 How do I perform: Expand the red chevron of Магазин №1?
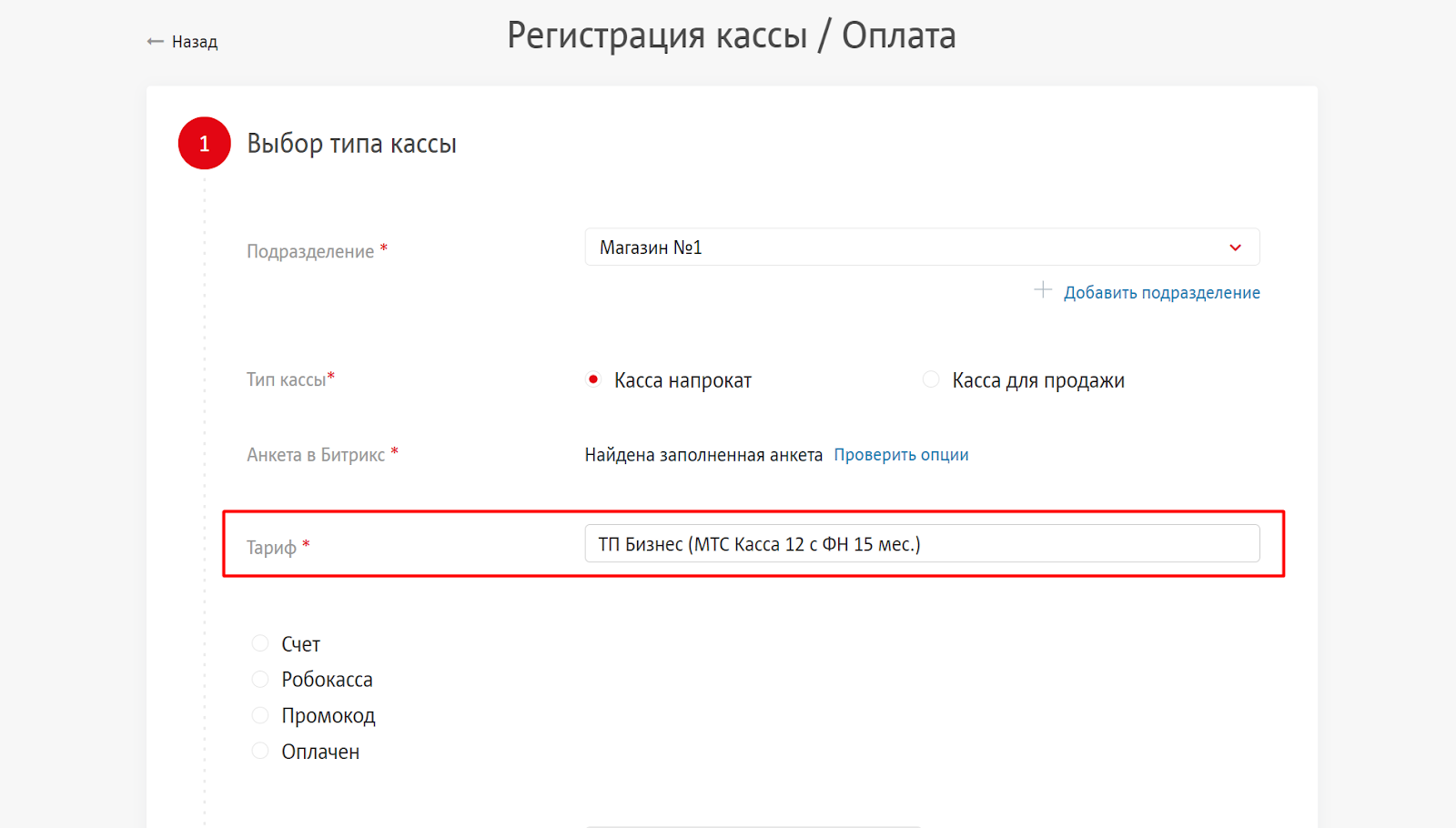point(1235,247)
